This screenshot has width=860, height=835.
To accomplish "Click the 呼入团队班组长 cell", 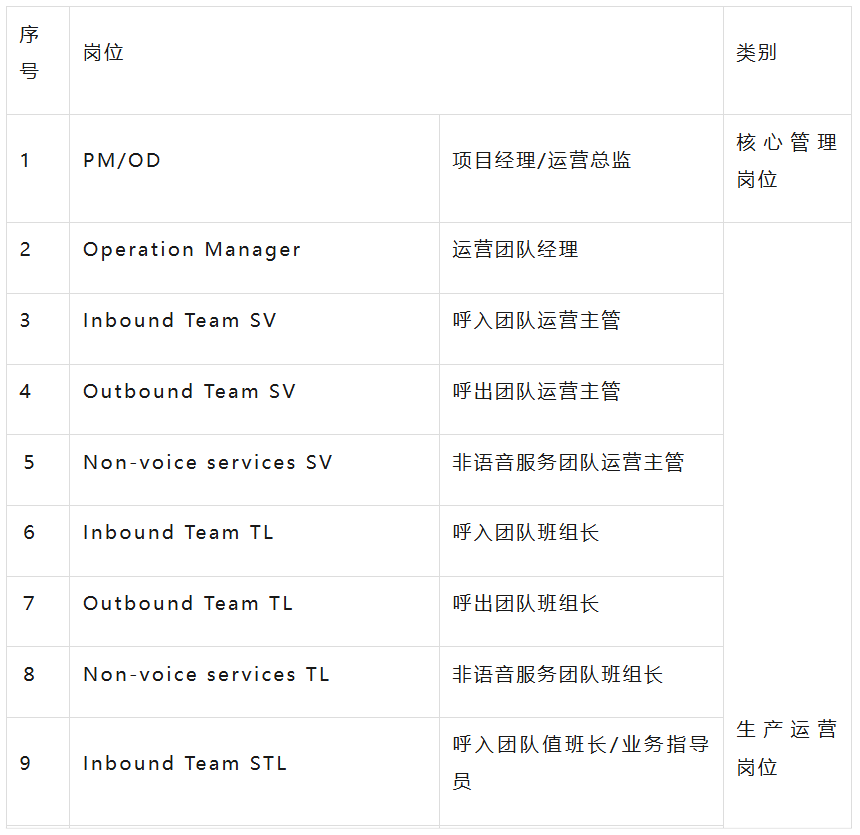I will (581, 541).
